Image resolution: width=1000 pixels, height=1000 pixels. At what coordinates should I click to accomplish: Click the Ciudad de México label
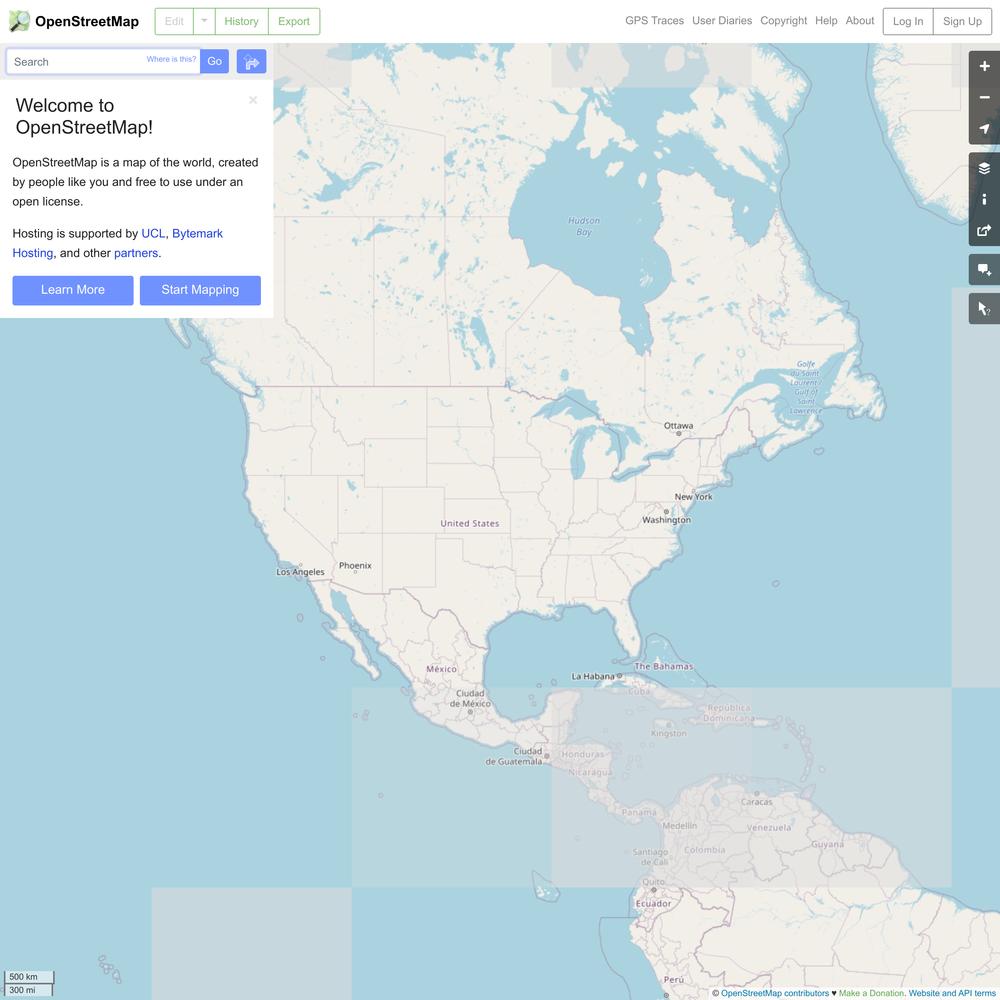(470, 698)
